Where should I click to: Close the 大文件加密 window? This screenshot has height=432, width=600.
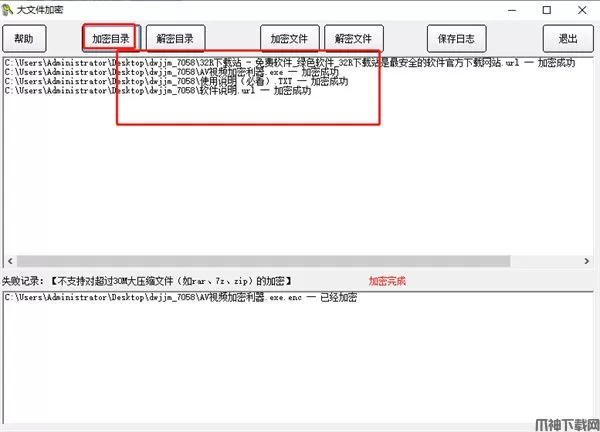[x=582, y=10]
